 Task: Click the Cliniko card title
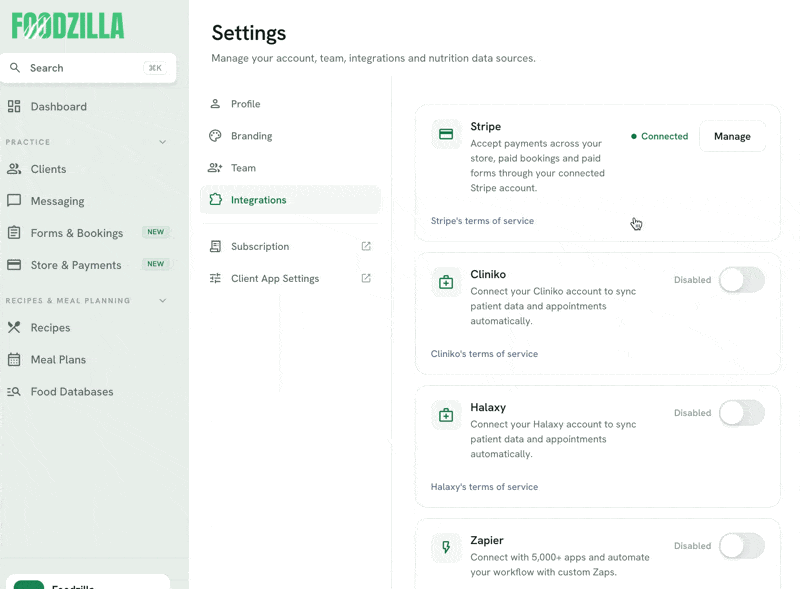pyautogui.click(x=488, y=274)
